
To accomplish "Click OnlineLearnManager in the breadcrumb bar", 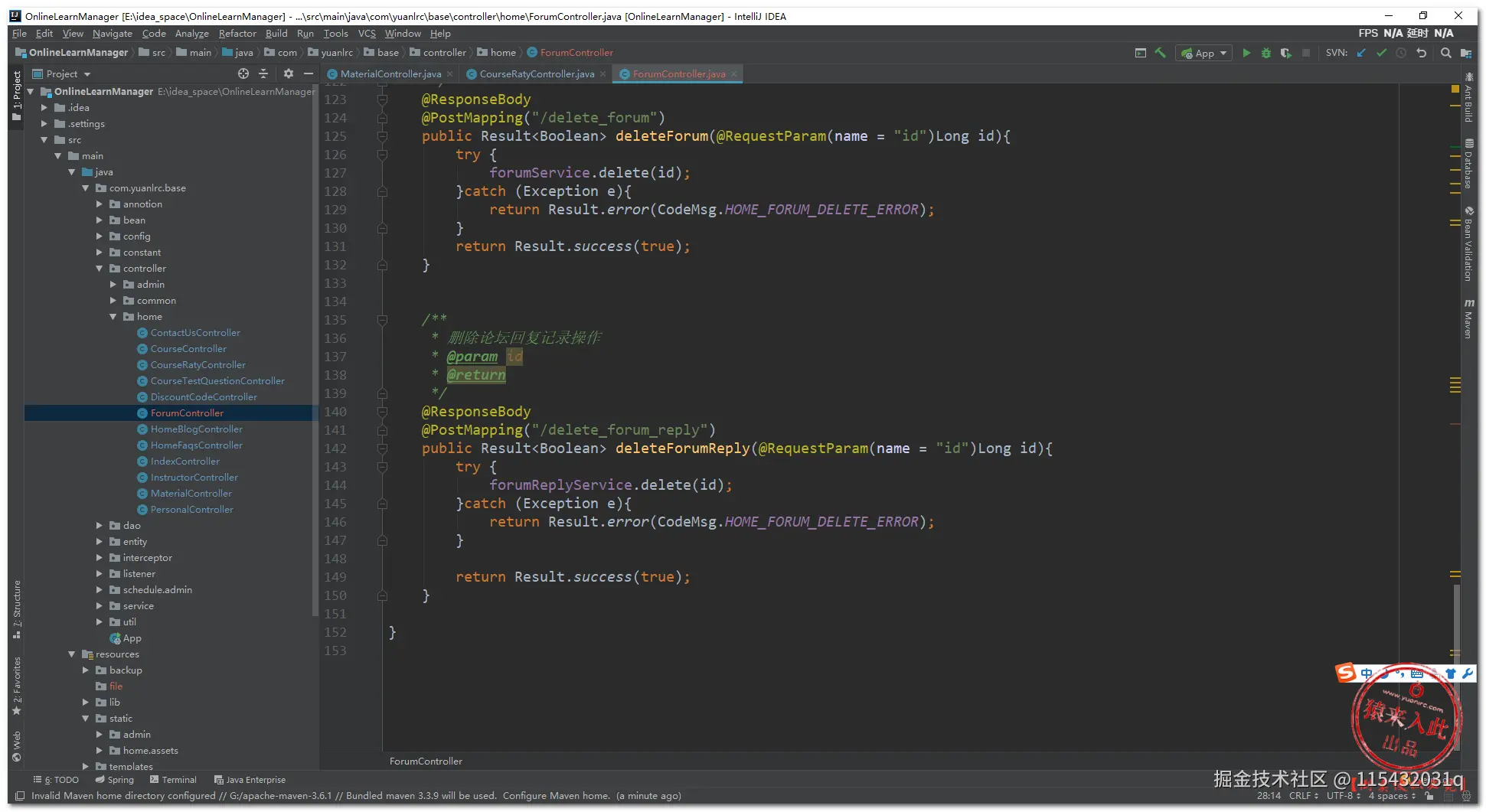I will tap(72, 53).
